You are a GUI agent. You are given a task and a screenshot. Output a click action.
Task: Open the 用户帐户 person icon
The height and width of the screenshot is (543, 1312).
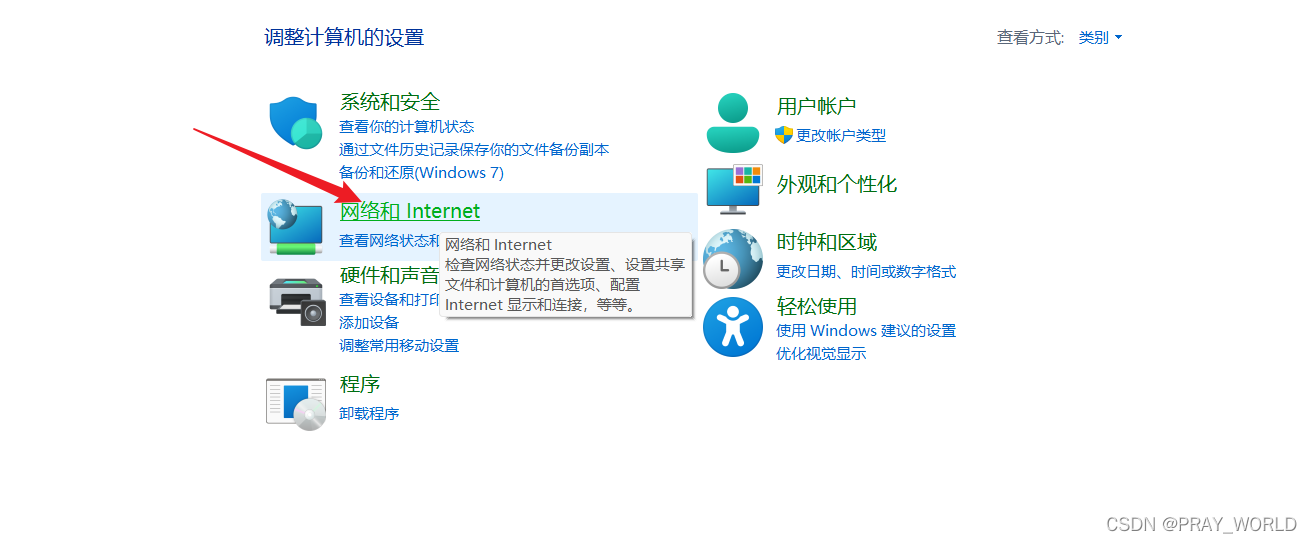[733, 122]
